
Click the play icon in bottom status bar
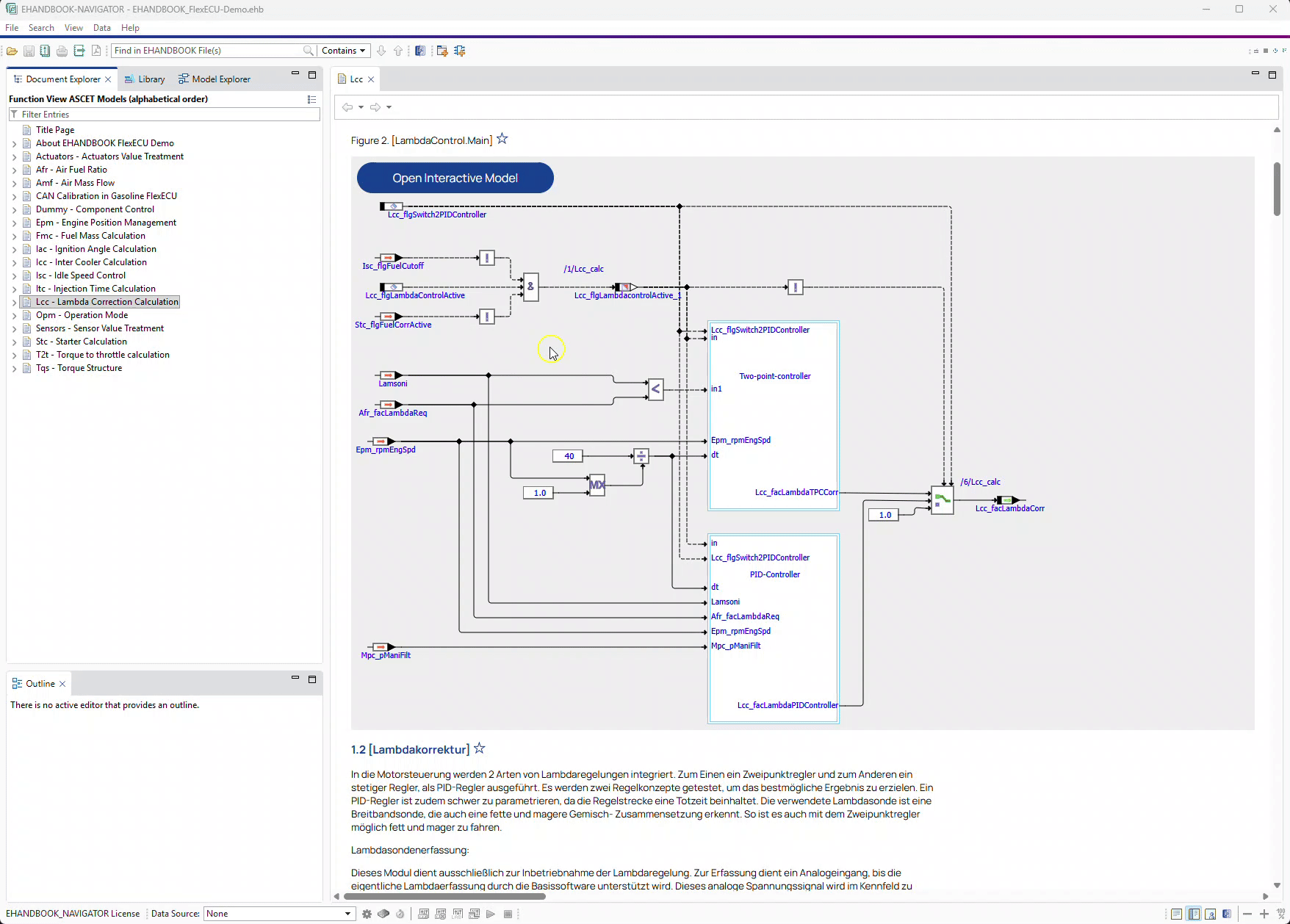491,914
